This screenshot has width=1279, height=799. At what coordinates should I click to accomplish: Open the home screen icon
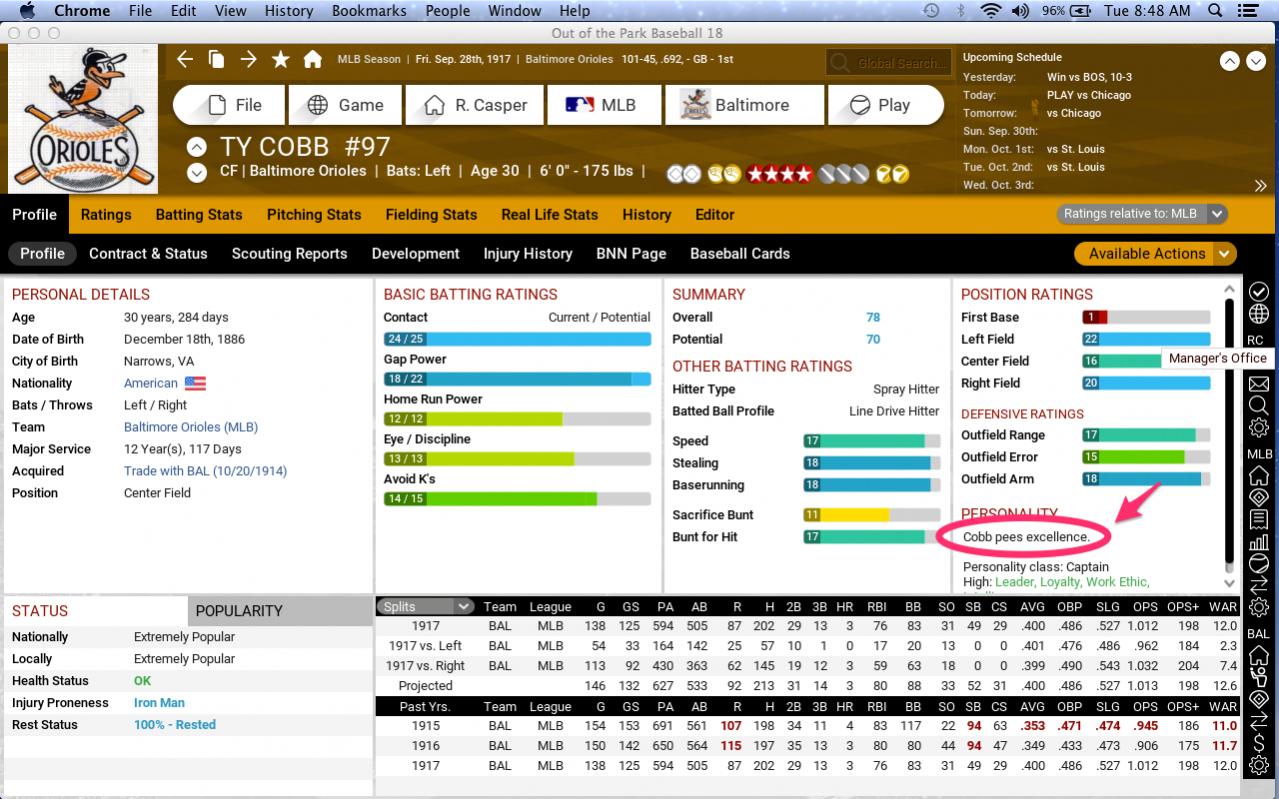pos(313,59)
